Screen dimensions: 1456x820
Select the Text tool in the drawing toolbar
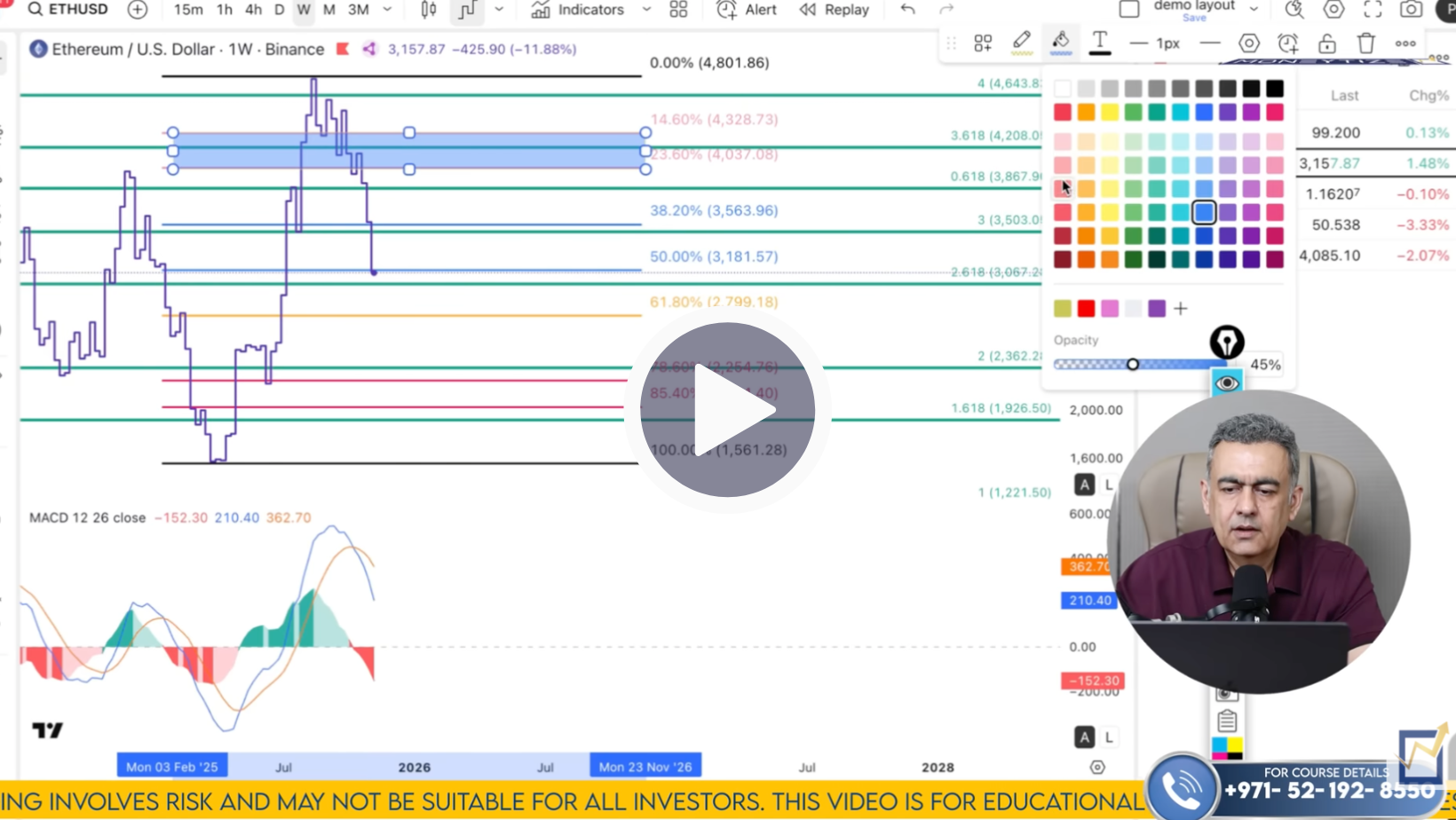1099,42
